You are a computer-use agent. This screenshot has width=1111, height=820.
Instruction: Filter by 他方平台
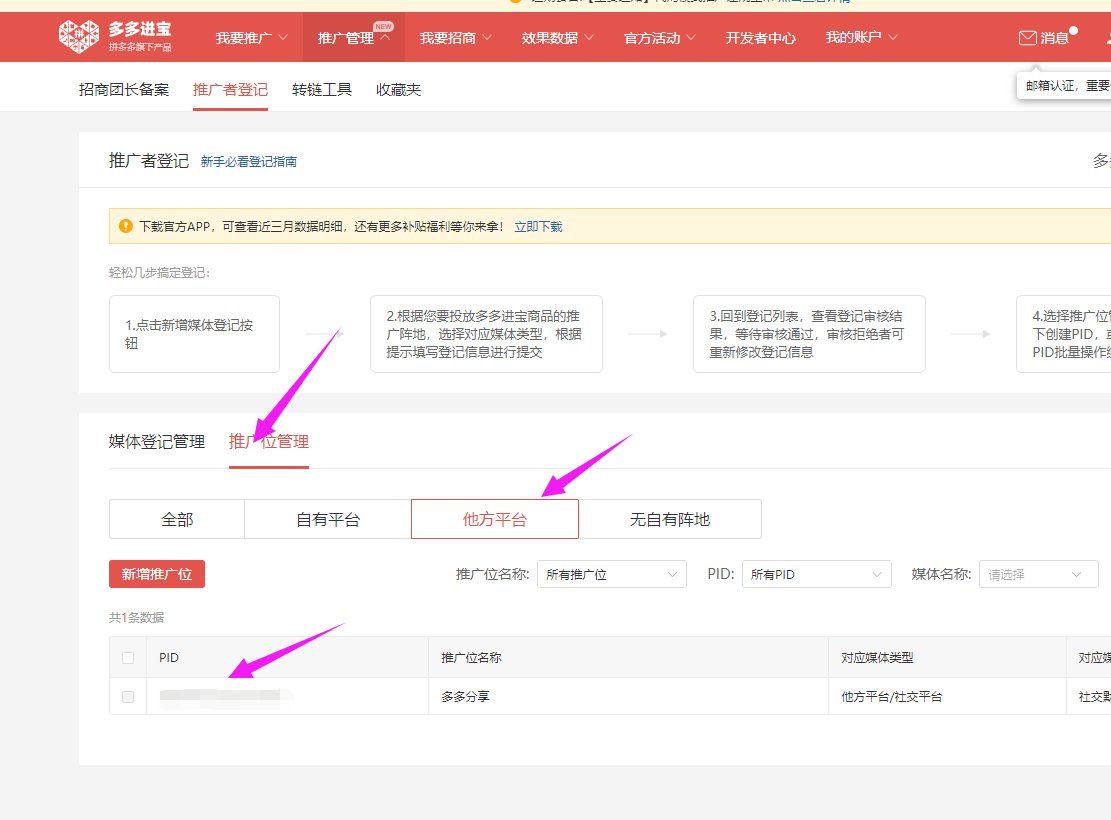point(495,519)
